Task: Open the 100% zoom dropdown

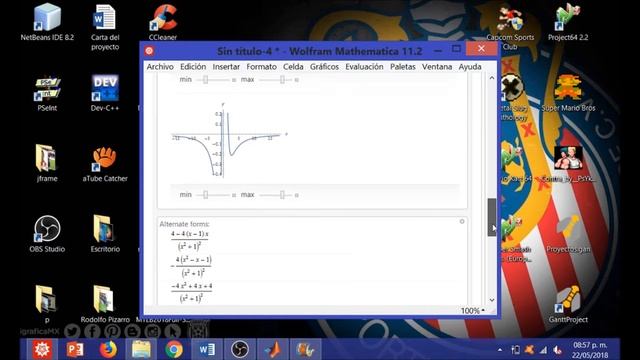Action: pos(473,311)
